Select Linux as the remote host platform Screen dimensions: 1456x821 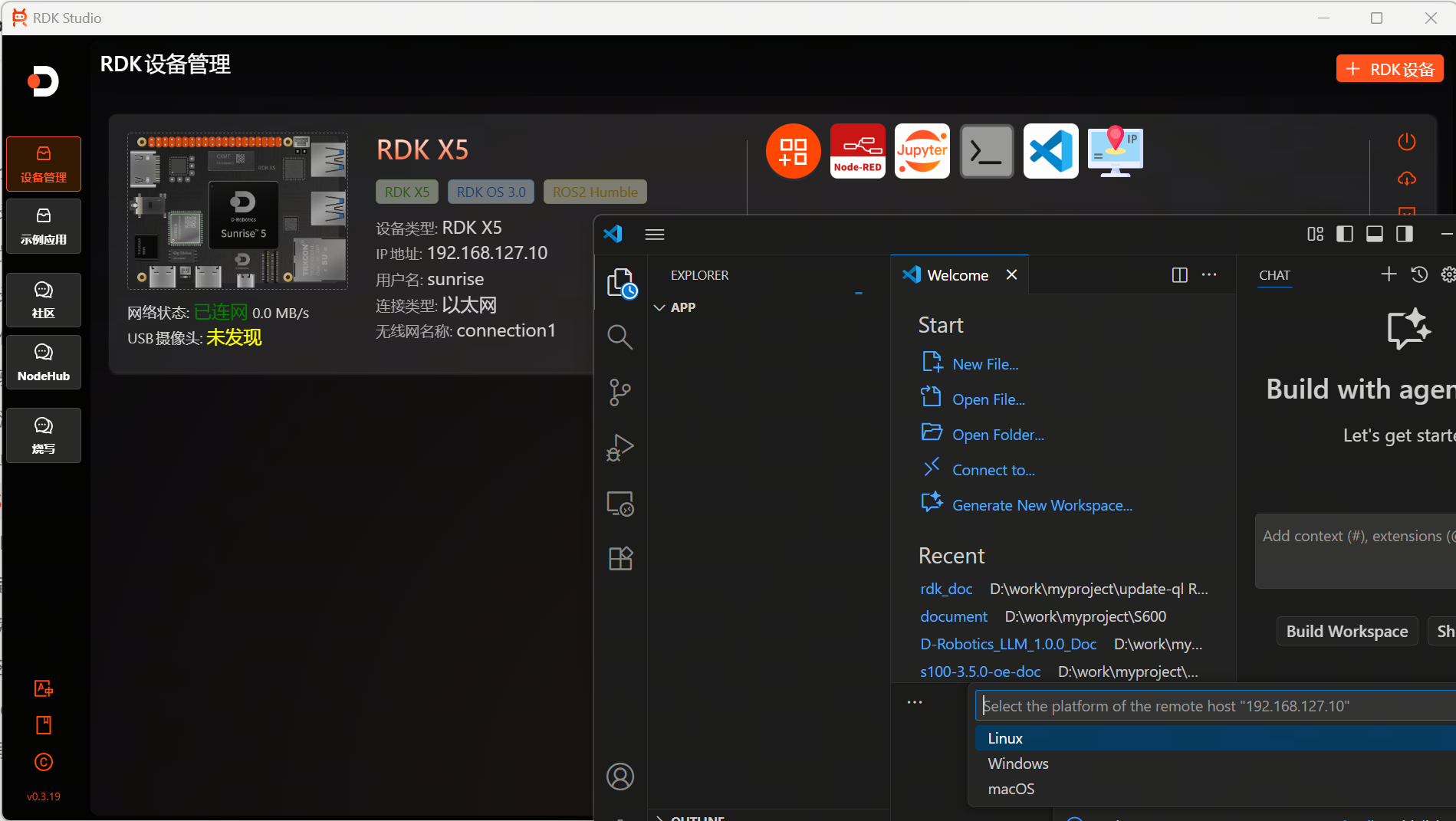coord(1005,737)
